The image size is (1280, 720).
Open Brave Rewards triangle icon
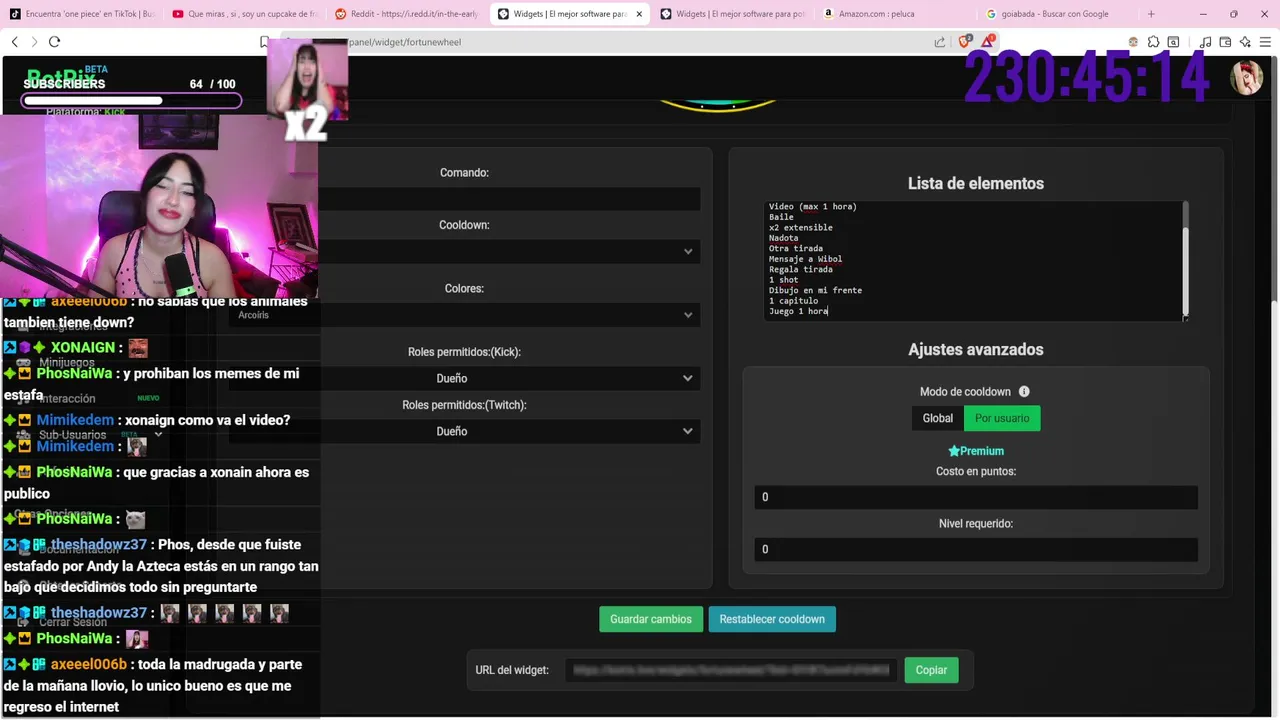click(x=988, y=42)
